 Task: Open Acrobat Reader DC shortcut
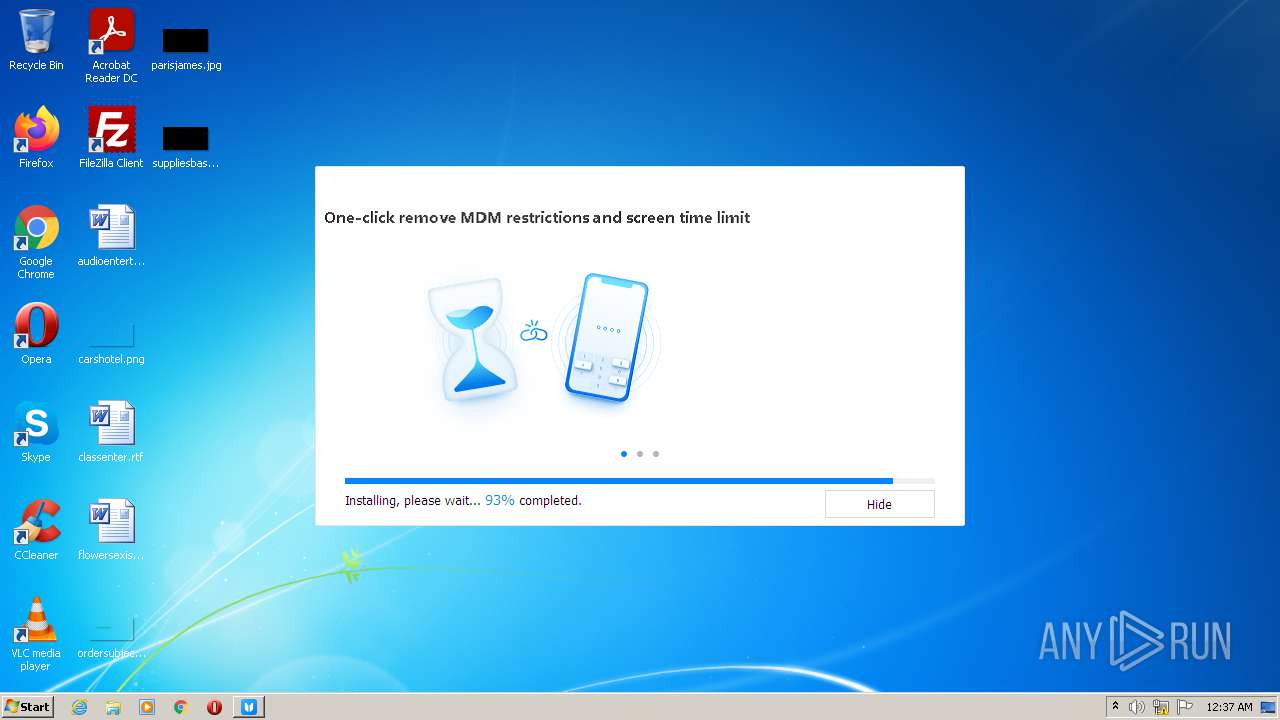pyautogui.click(x=111, y=45)
